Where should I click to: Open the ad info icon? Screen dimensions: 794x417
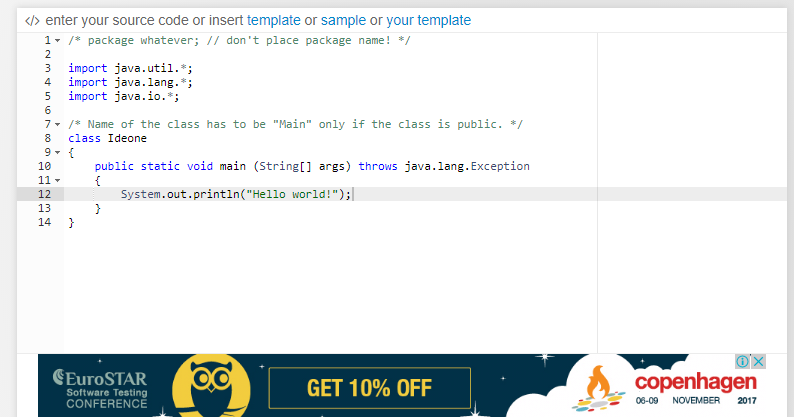742,361
